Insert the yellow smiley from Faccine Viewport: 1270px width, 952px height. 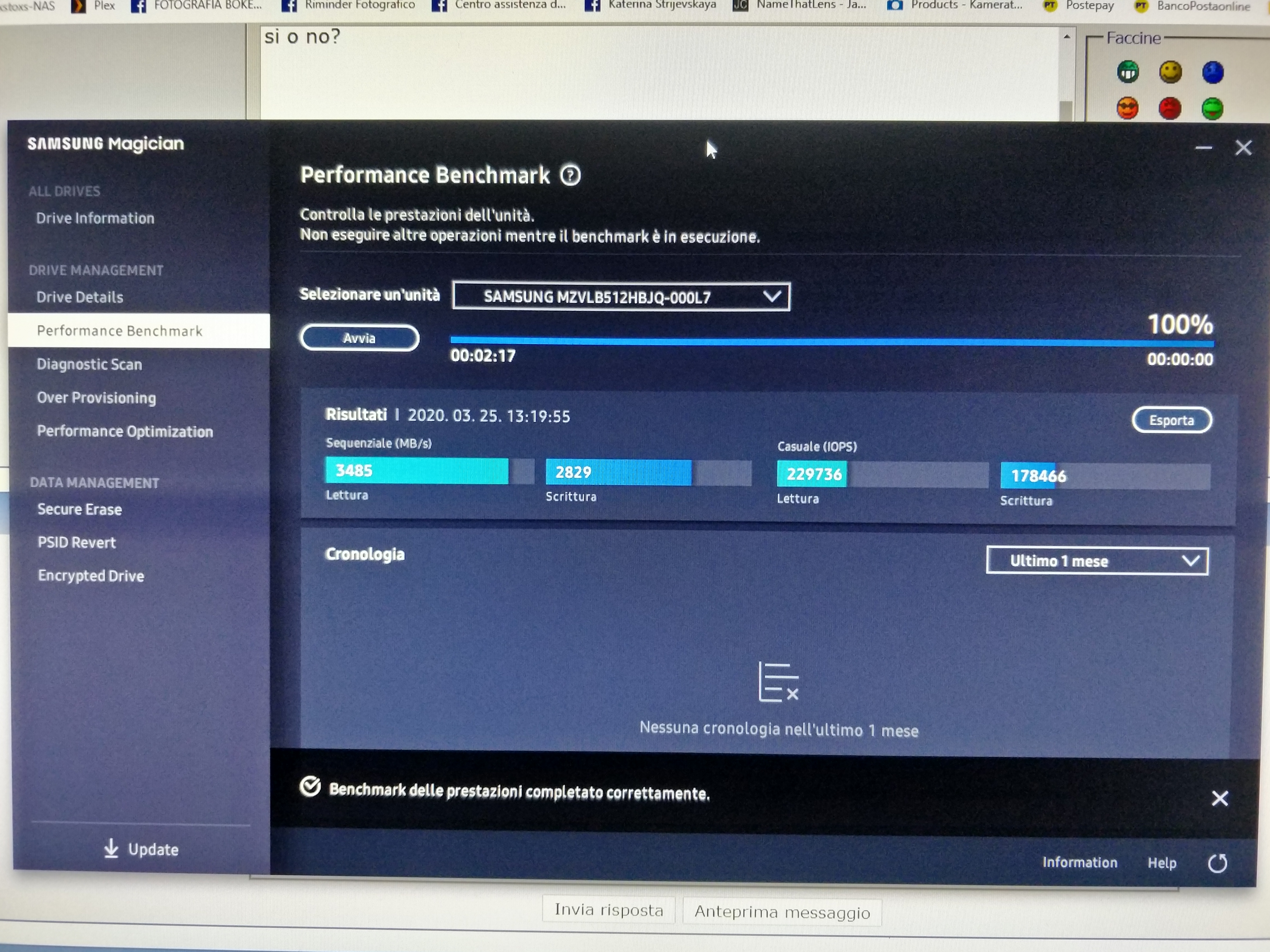(x=1170, y=72)
